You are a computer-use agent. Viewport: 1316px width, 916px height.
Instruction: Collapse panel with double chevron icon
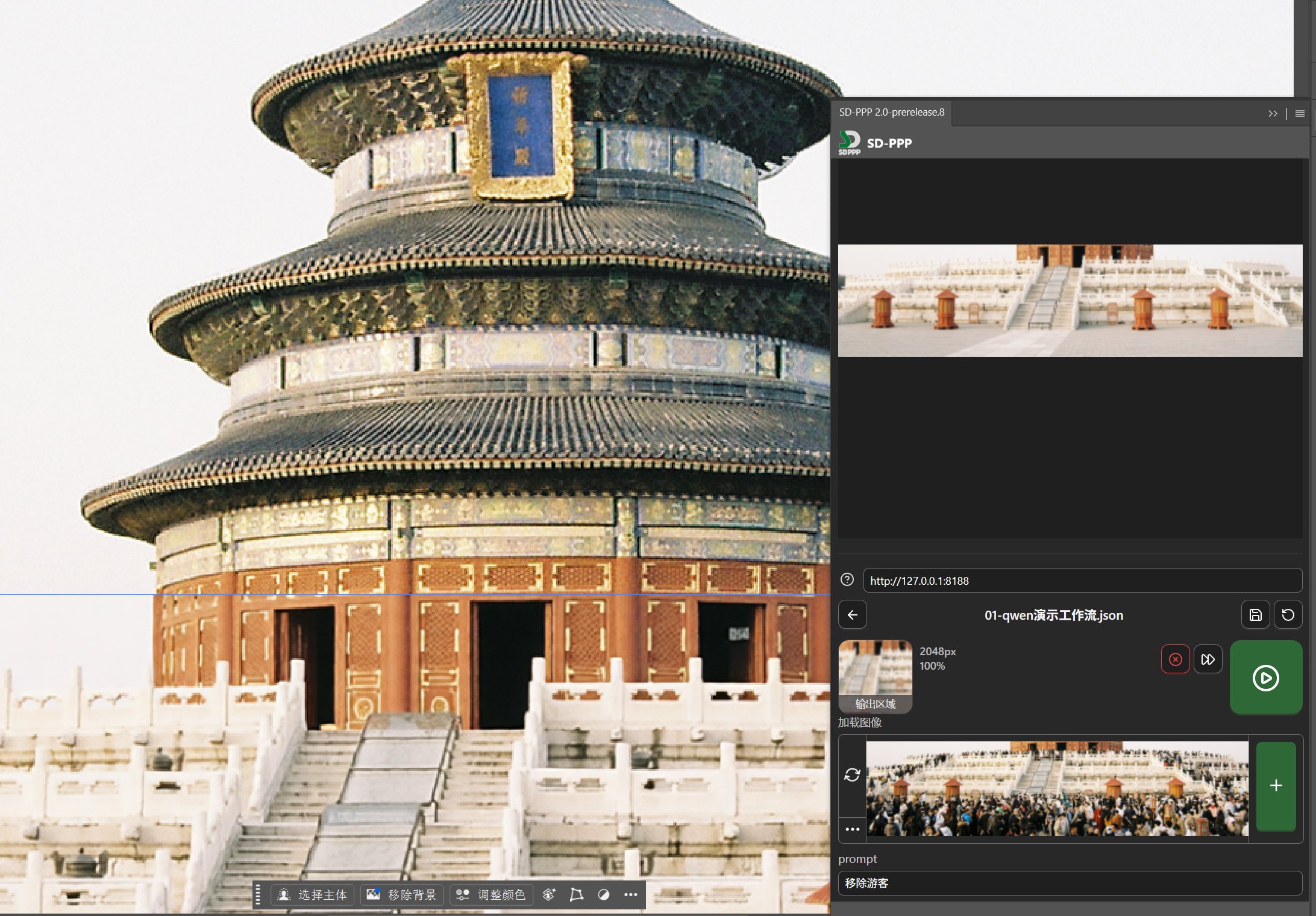tap(1272, 113)
